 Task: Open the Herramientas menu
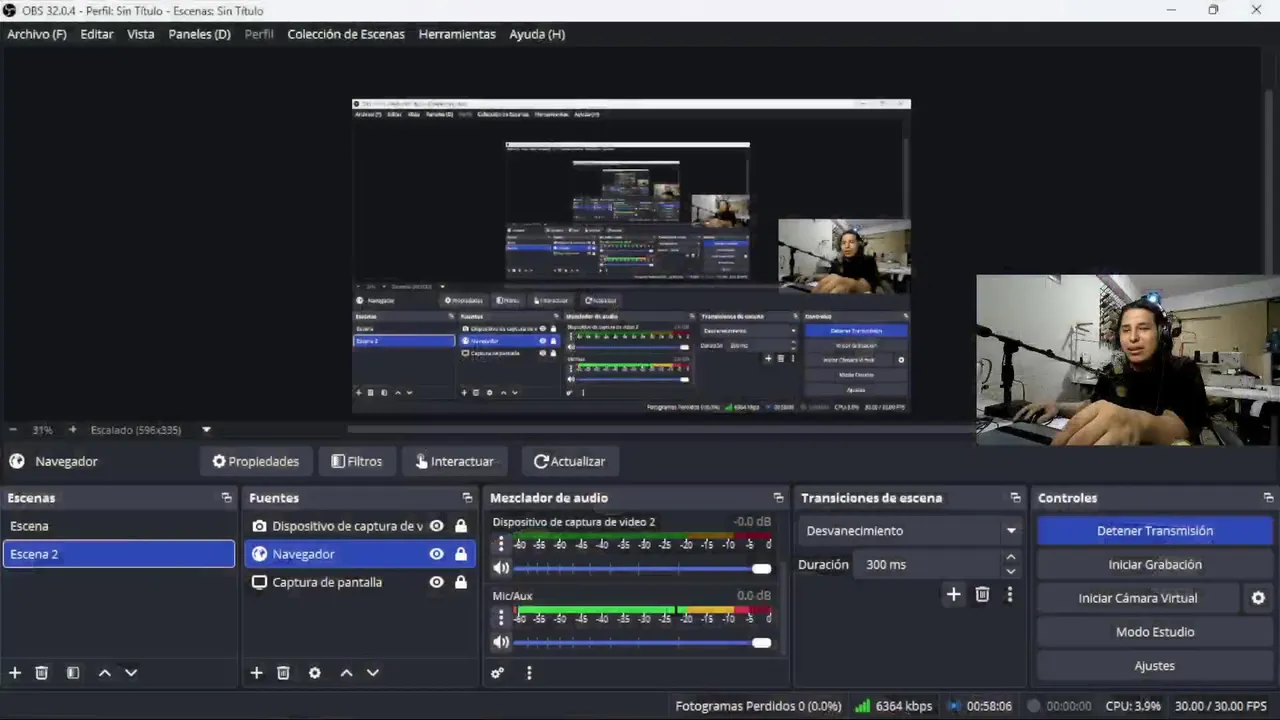[457, 34]
